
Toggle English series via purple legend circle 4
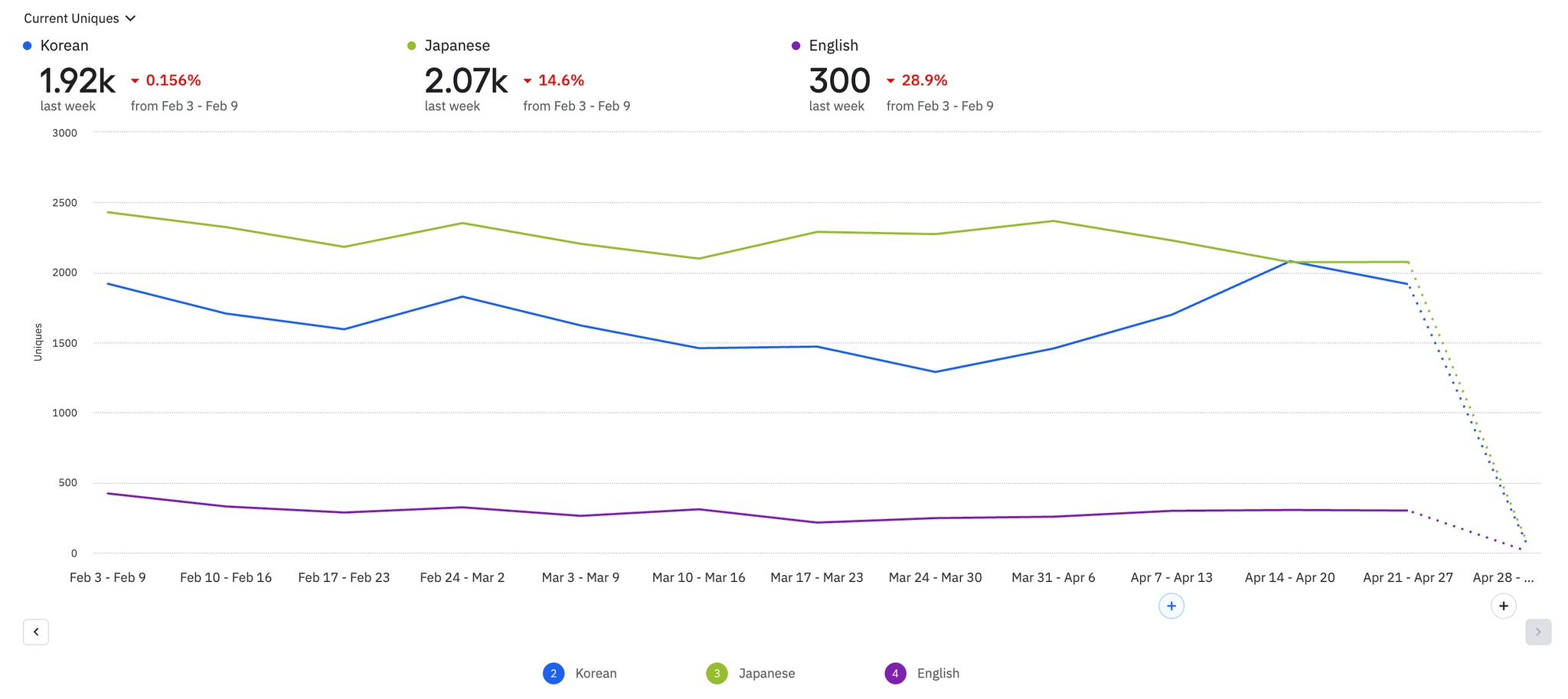tap(895, 674)
